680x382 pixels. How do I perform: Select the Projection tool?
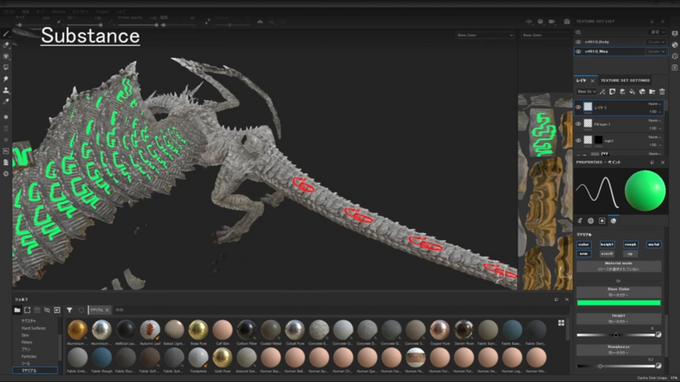click(x=6, y=56)
